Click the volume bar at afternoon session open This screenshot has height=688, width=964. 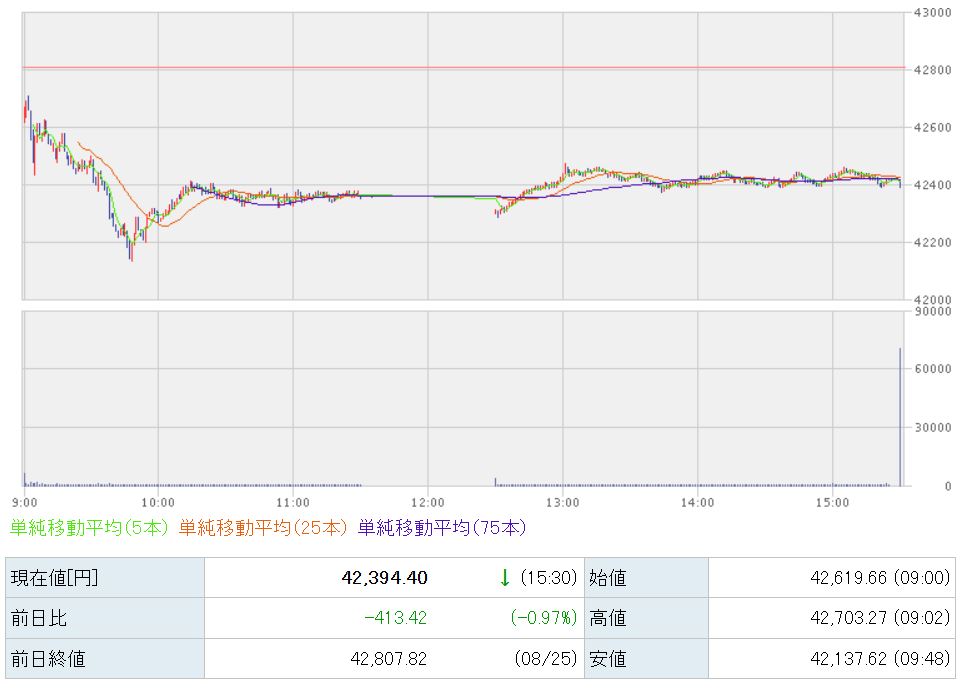pyautogui.click(x=496, y=481)
